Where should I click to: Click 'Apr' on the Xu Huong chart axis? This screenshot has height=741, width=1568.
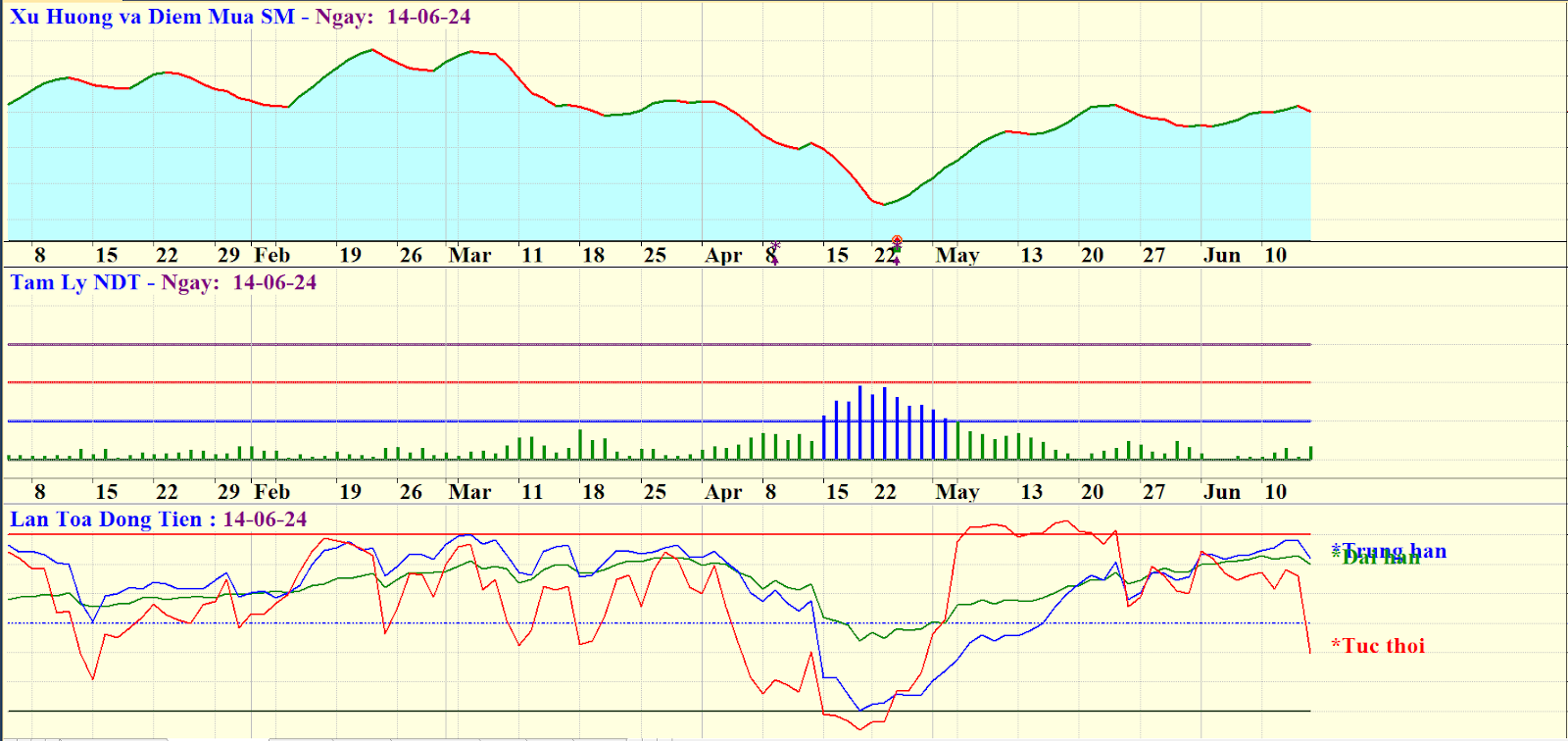click(724, 256)
